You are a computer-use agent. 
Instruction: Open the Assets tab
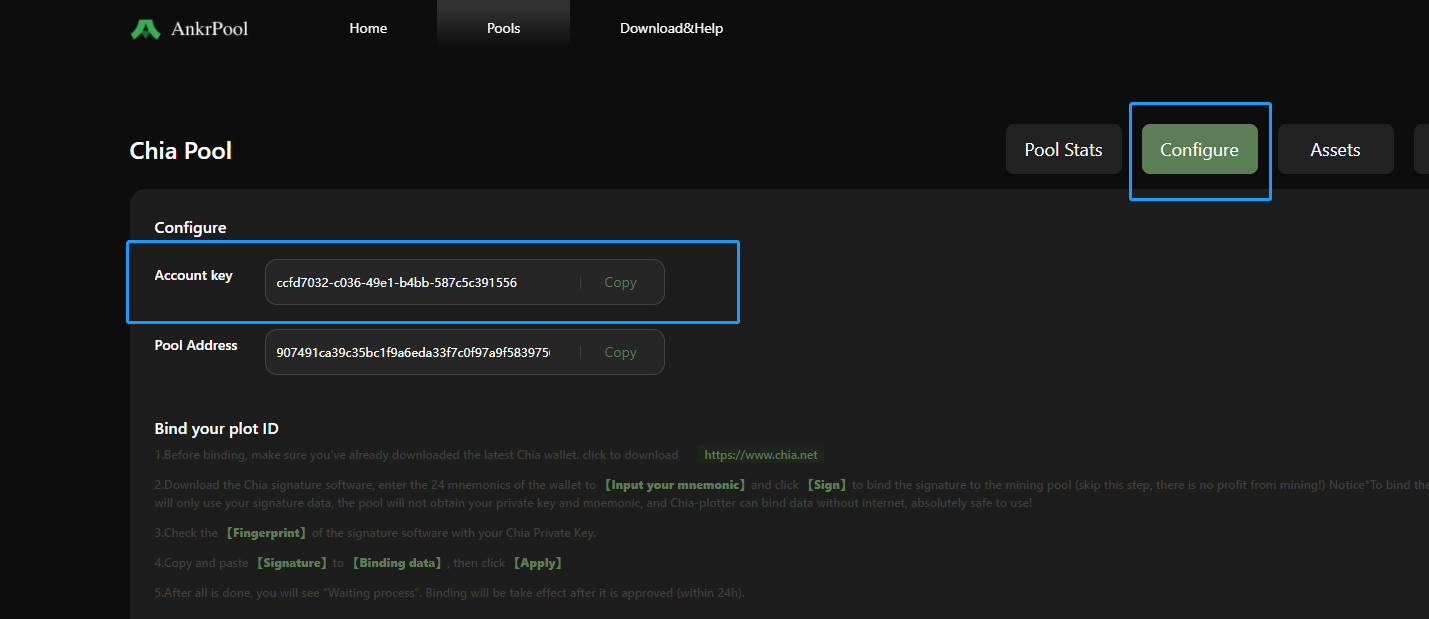(1336, 149)
